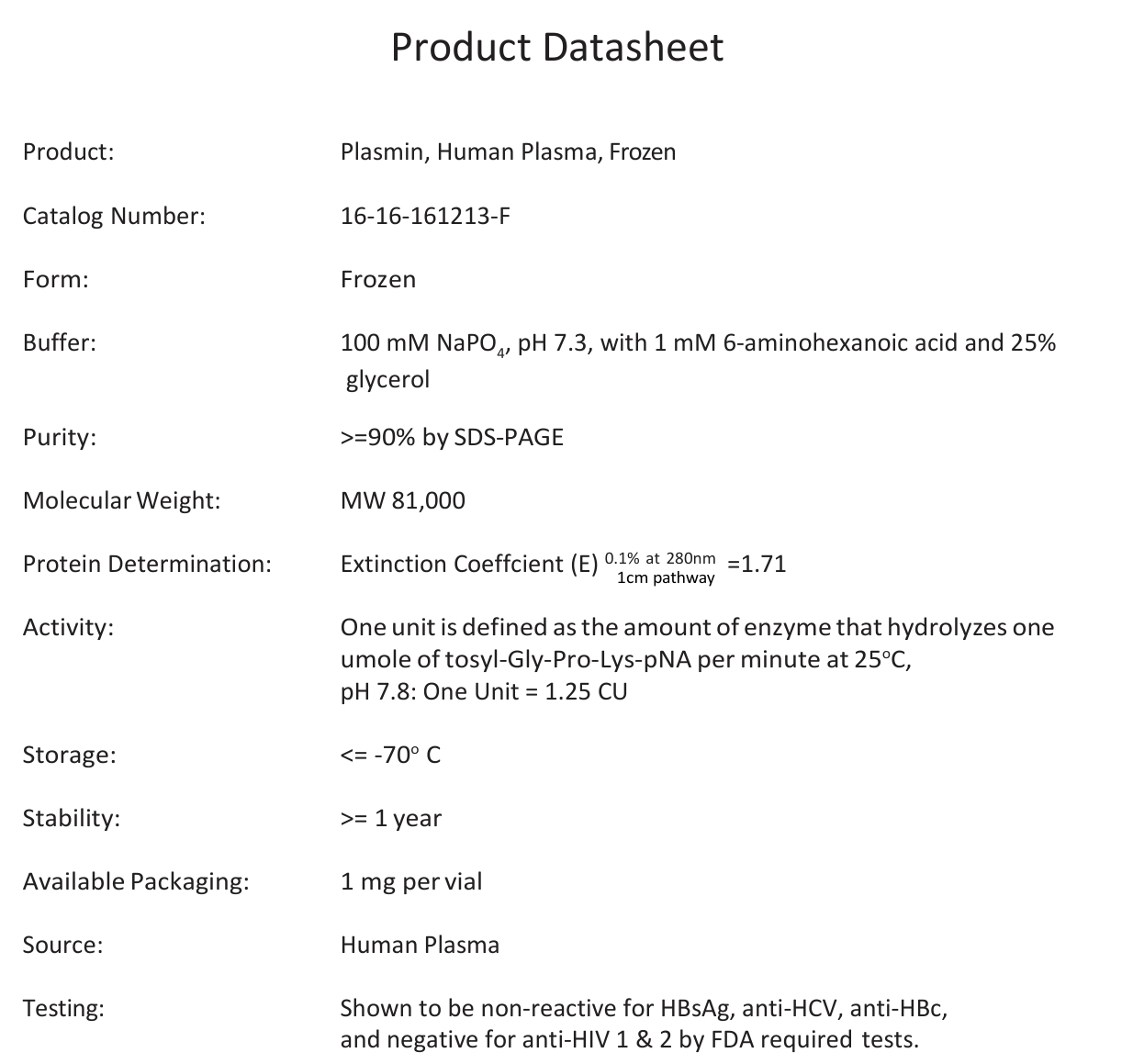Screen dimensions: 1133x1064
Task: Click the MW 81,000 value
Action: click(x=402, y=500)
